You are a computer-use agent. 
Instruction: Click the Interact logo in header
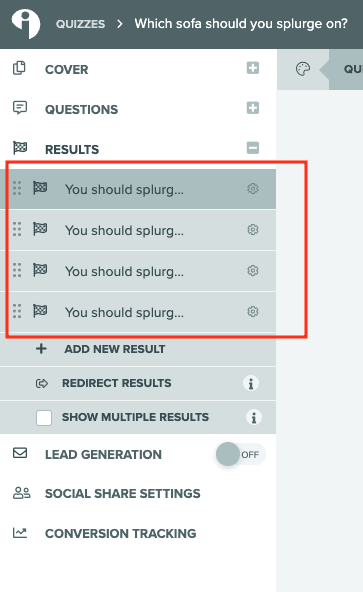pyautogui.click(x=26, y=23)
